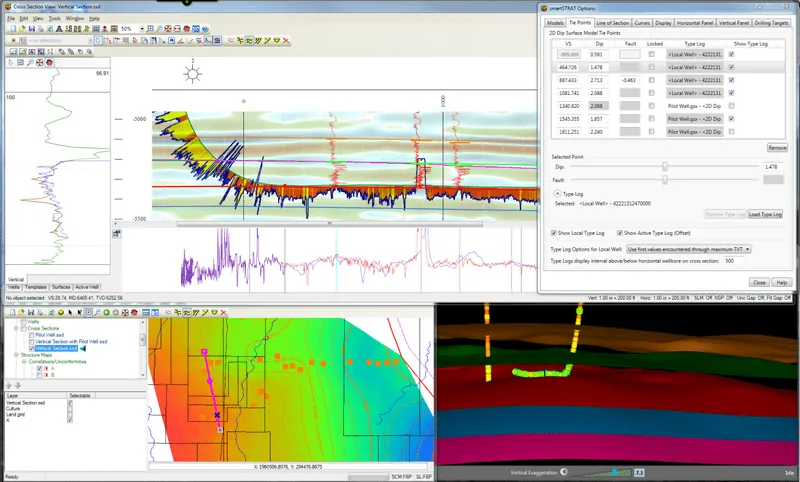This screenshot has width=800, height=482.
Task: Open the no selection dropdown in the second toolbar
Action: pos(90,40)
